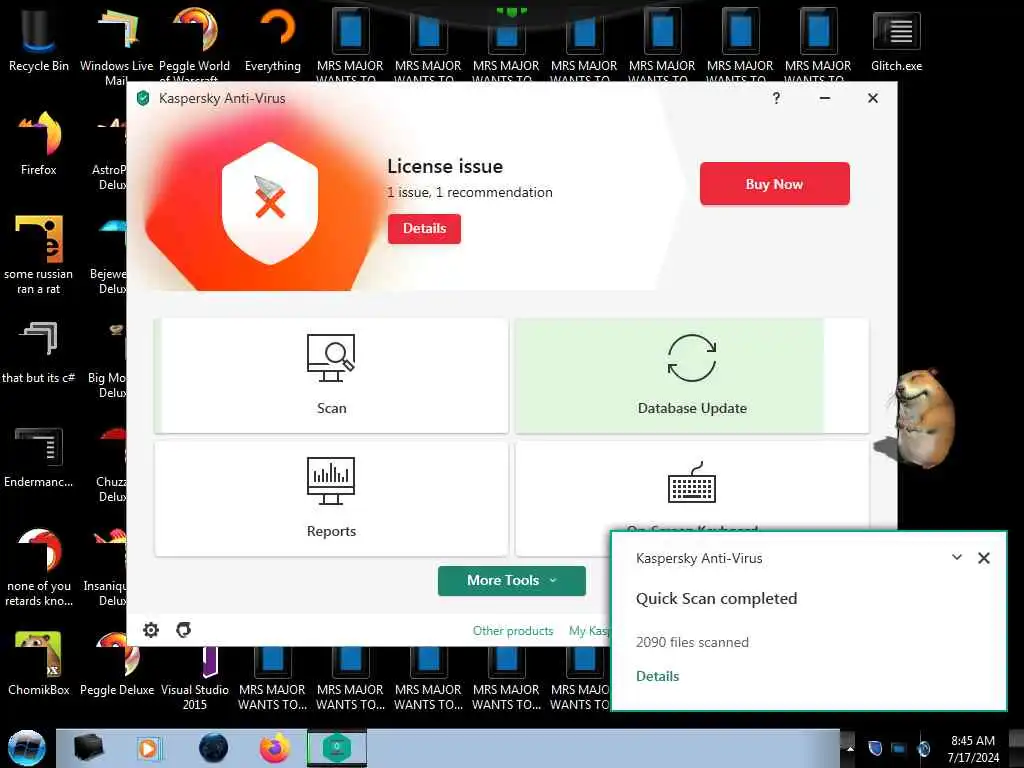The height and width of the screenshot is (768, 1024).
Task: Select the Glitch.exe desktop icon
Action: pyautogui.click(x=896, y=40)
